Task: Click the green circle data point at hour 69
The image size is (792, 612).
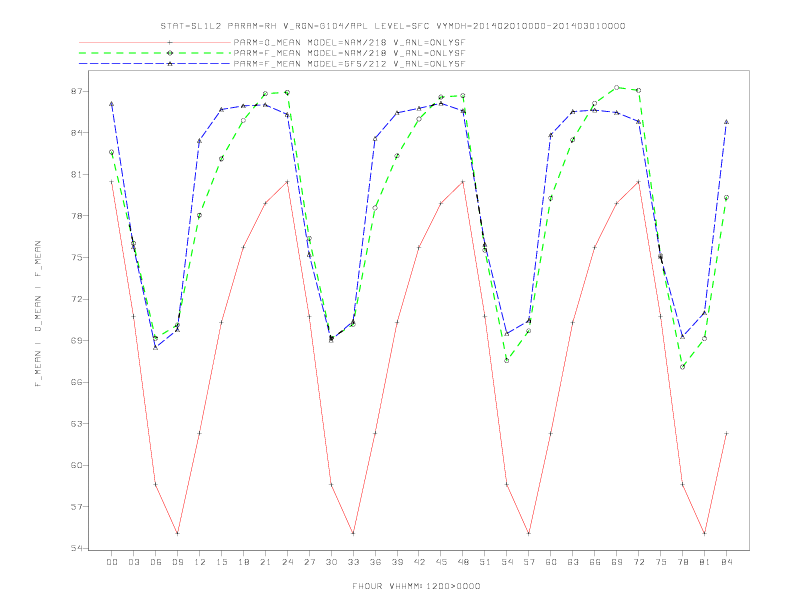Action: [617, 87]
